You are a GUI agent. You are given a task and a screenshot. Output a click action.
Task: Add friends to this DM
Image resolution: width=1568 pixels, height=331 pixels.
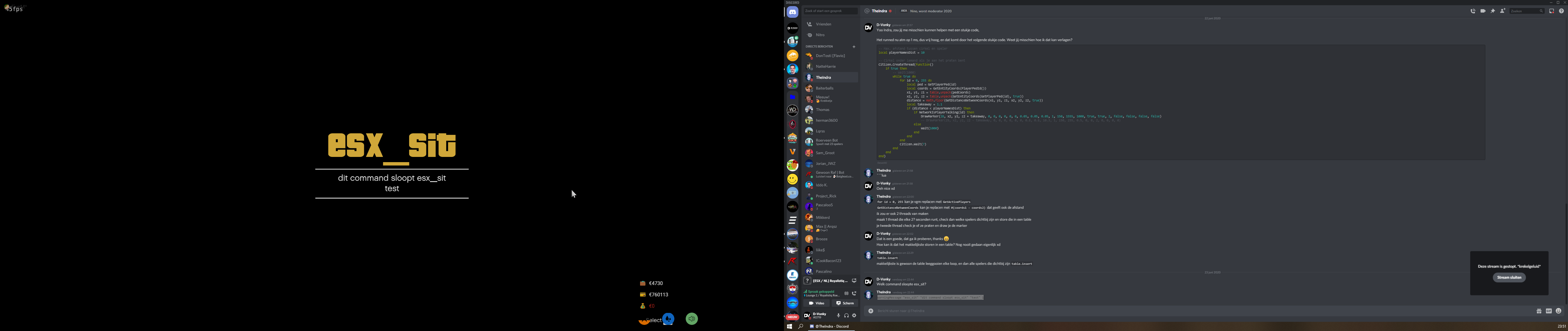pos(1502,11)
